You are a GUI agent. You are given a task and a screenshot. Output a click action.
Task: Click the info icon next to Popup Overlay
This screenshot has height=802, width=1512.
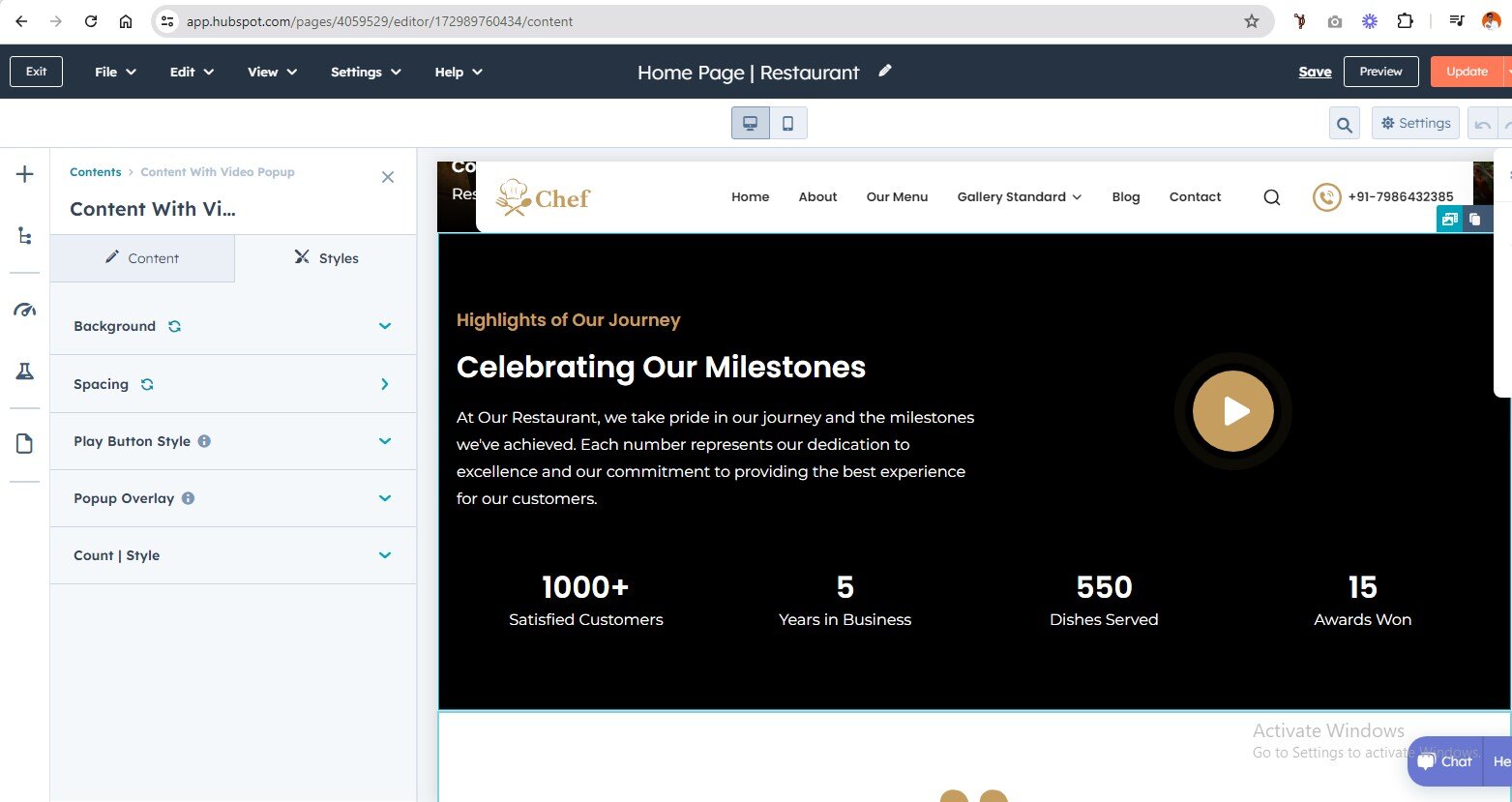click(x=189, y=498)
